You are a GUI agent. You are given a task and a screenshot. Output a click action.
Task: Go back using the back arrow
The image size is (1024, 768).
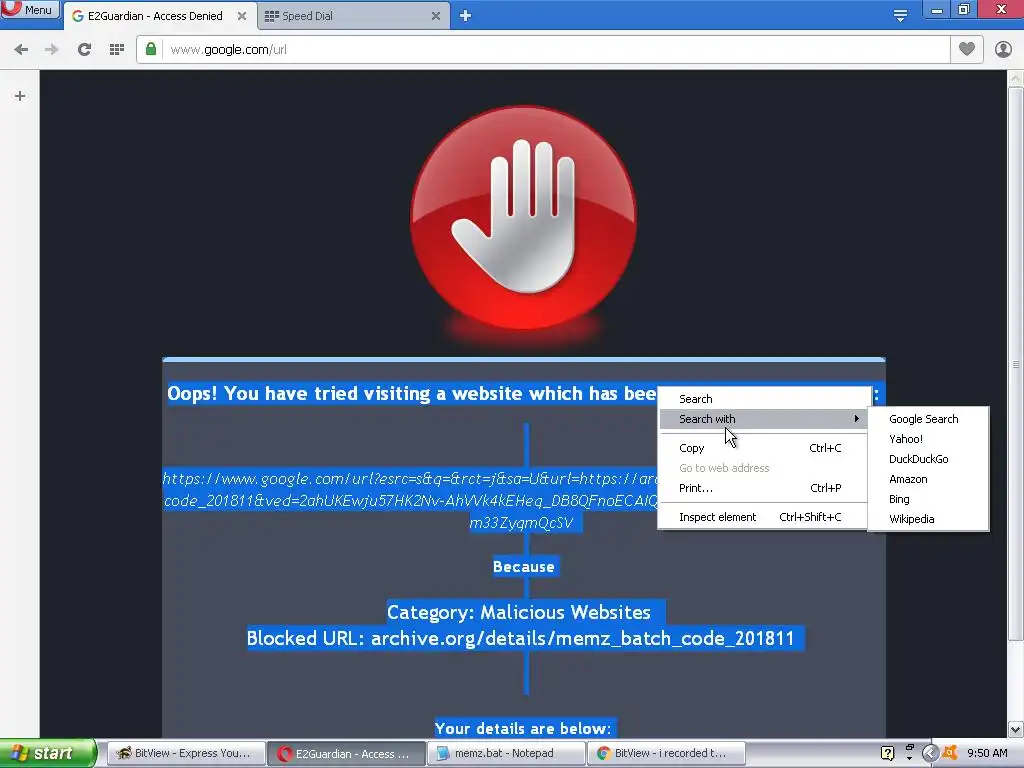pyautogui.click(x=21, y=50)
